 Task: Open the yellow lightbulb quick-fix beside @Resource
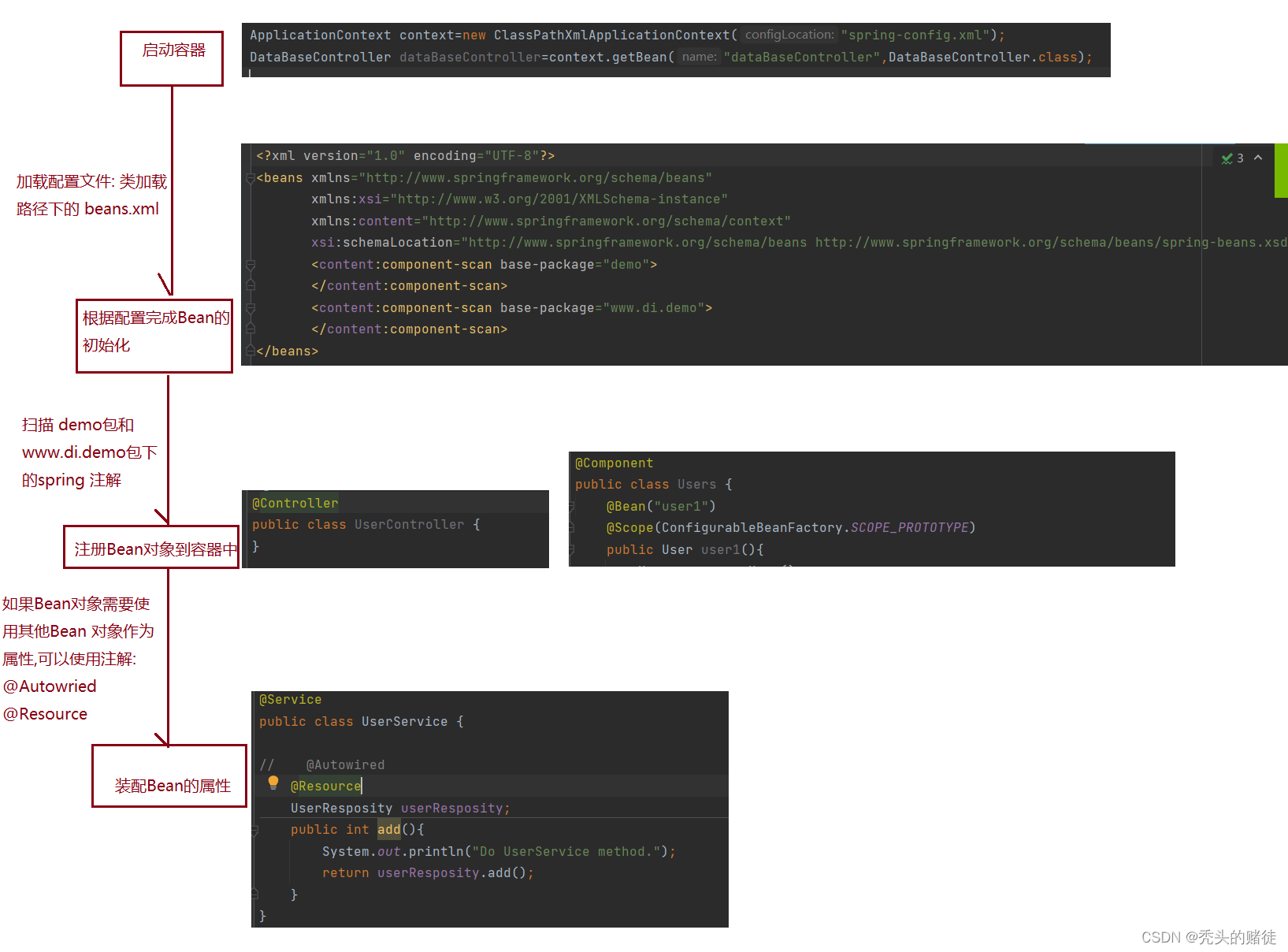(273, 783)
